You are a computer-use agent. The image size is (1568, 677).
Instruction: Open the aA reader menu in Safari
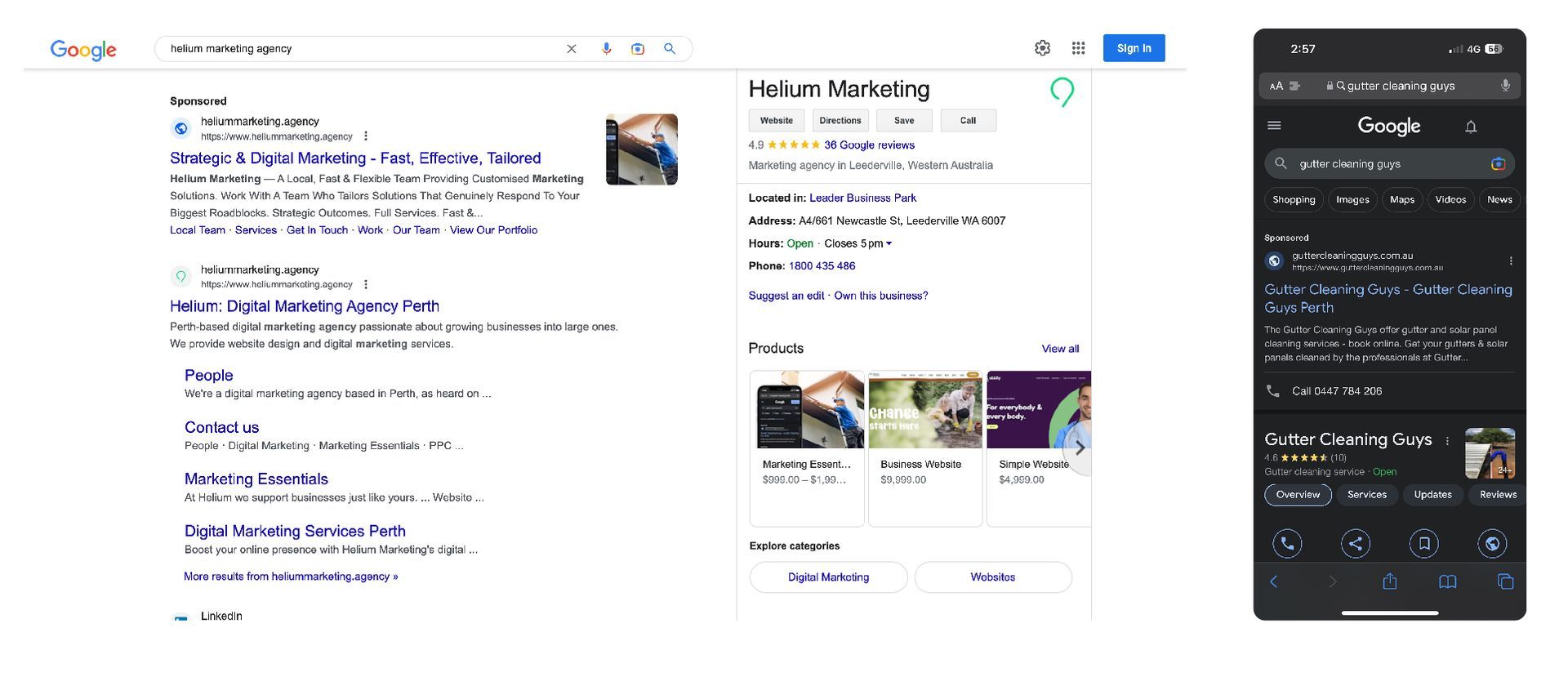click(x=1276, y=86)
